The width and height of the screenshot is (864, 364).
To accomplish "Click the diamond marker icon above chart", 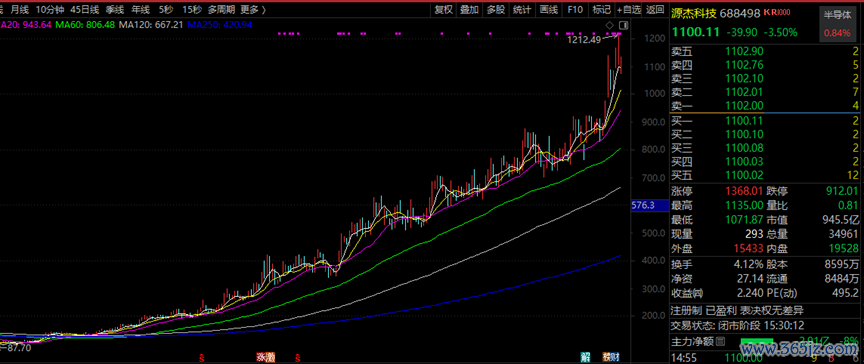I will 609,25.
